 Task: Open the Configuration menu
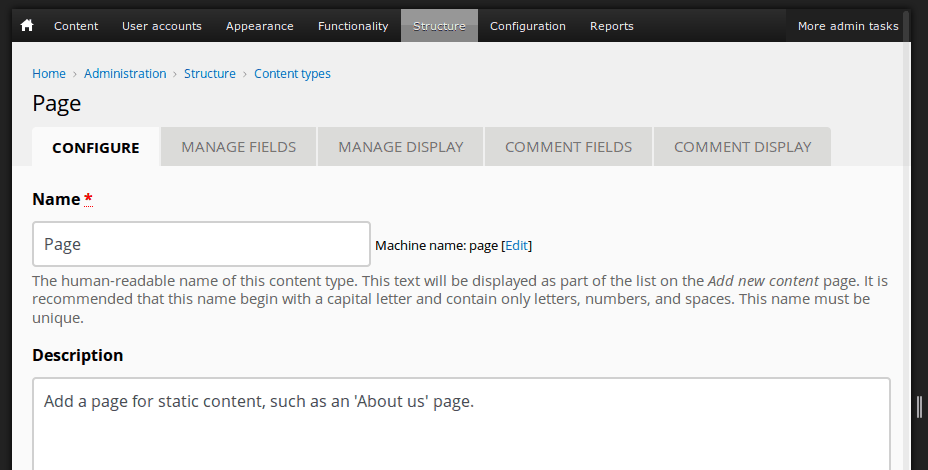527,26
